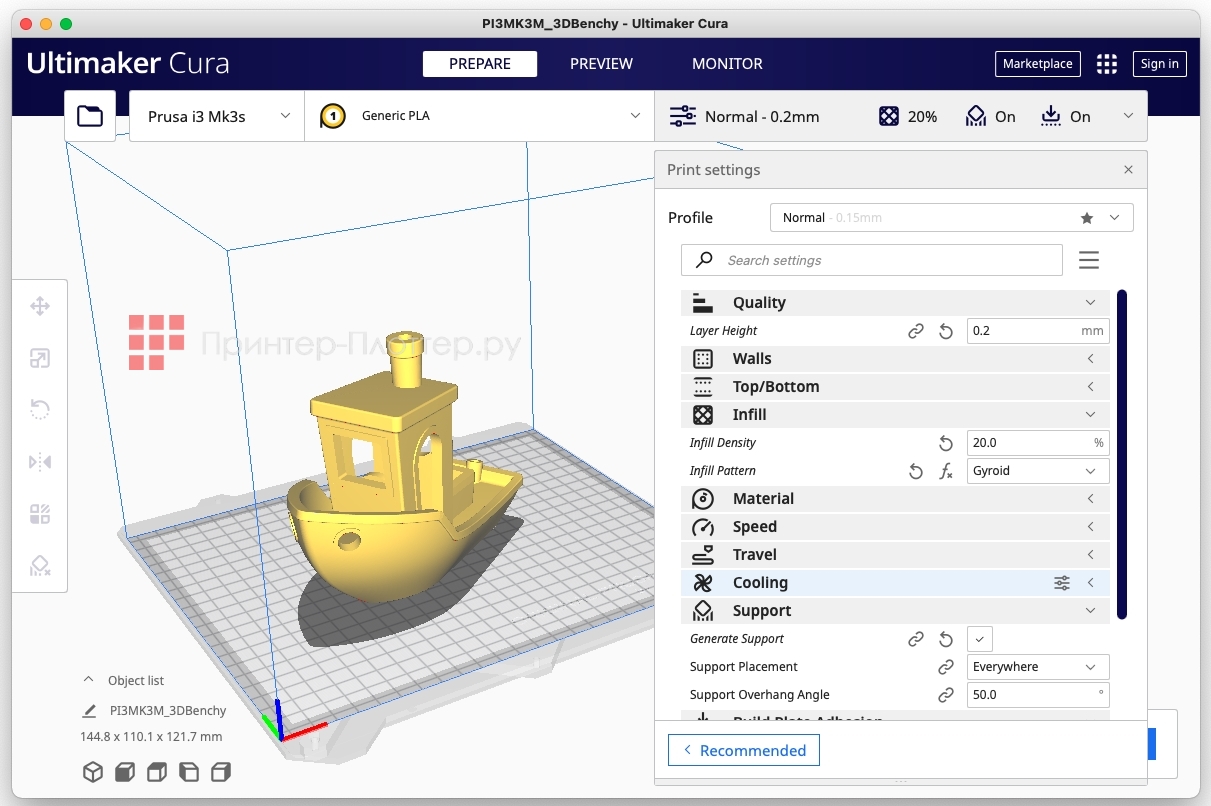Open the setting visibility hamburger menu
This screenshot has width=1211, height=806.
tap(1088, 260)
